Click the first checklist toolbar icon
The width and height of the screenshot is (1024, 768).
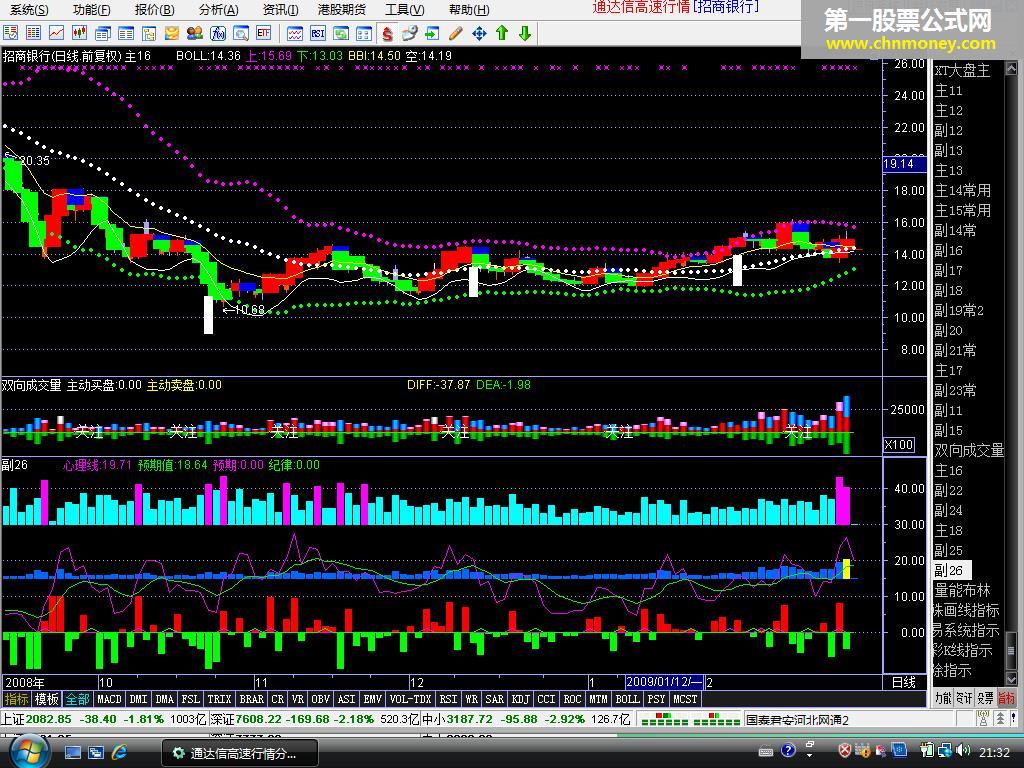click(x=10, y=33)
